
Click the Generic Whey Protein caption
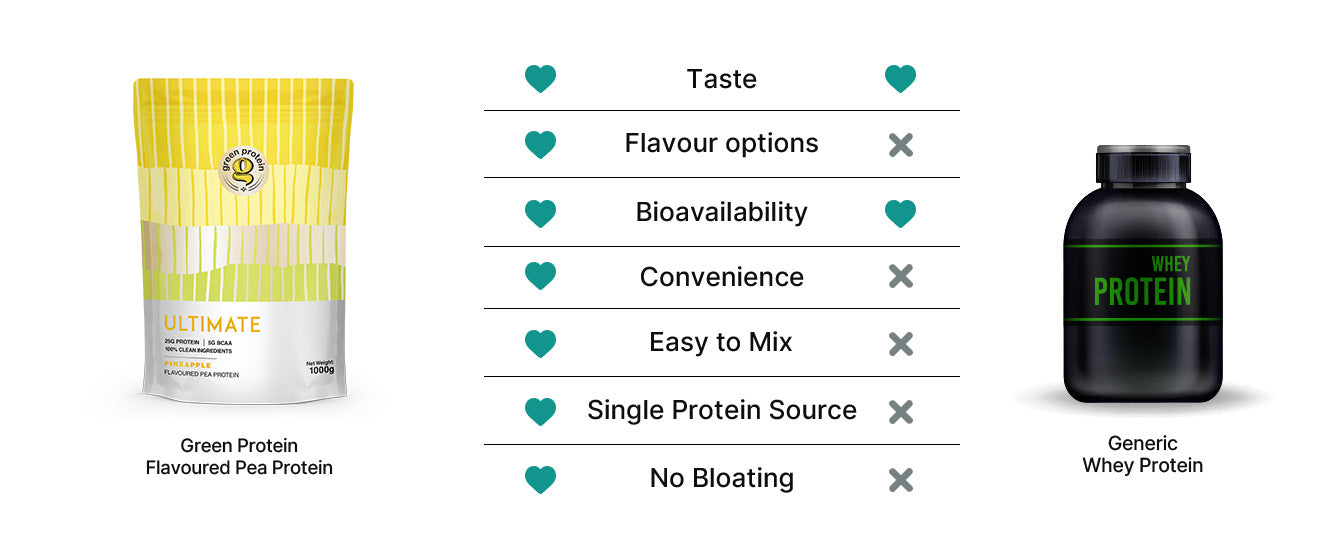[x=1142, y=454]
